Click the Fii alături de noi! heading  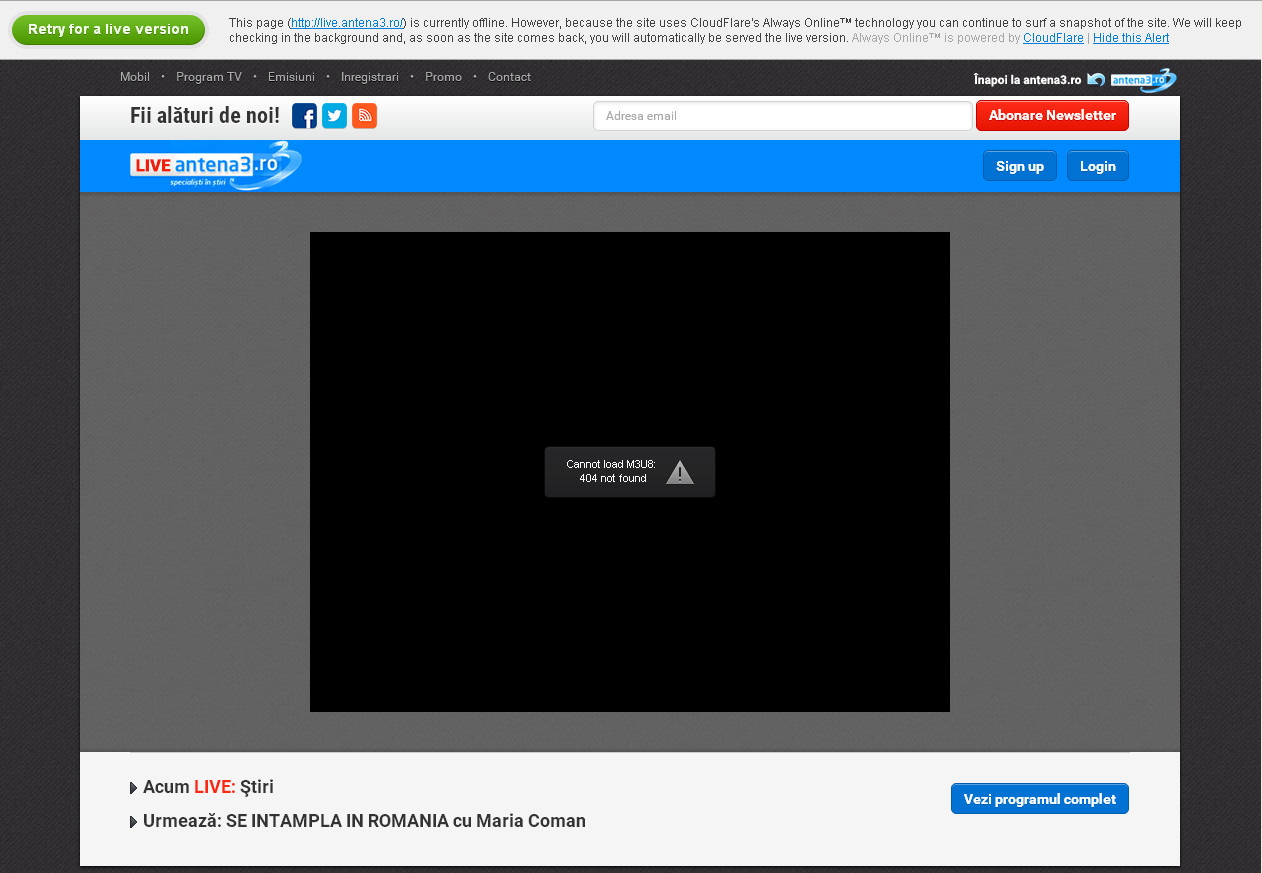coord(205,116)
